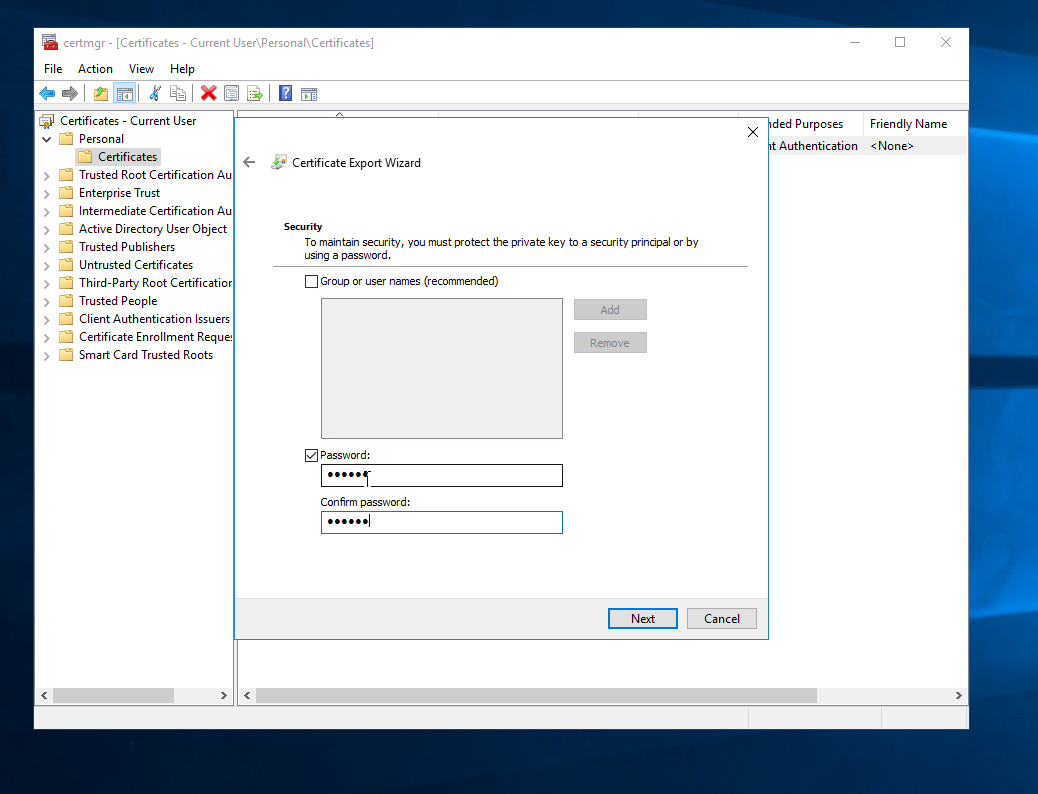Image resolution: width=1038 pixels, height=794 pixels.
Task: Open the Help menu
Action: [x=182, y=69]
